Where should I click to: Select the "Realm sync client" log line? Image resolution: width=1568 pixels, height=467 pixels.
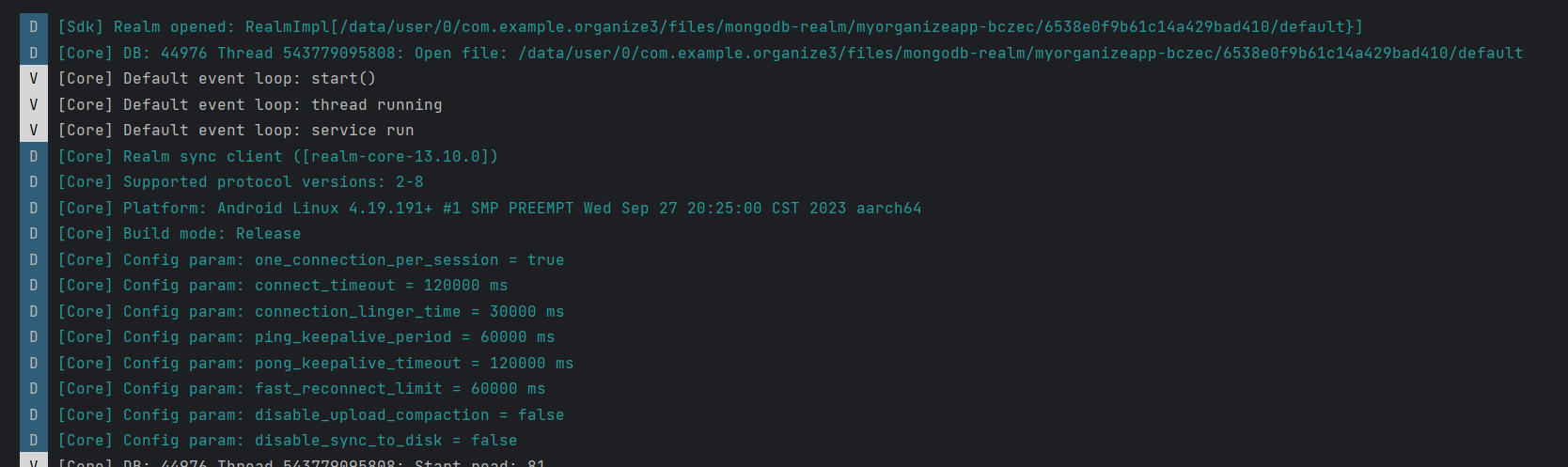click(278, 157)
